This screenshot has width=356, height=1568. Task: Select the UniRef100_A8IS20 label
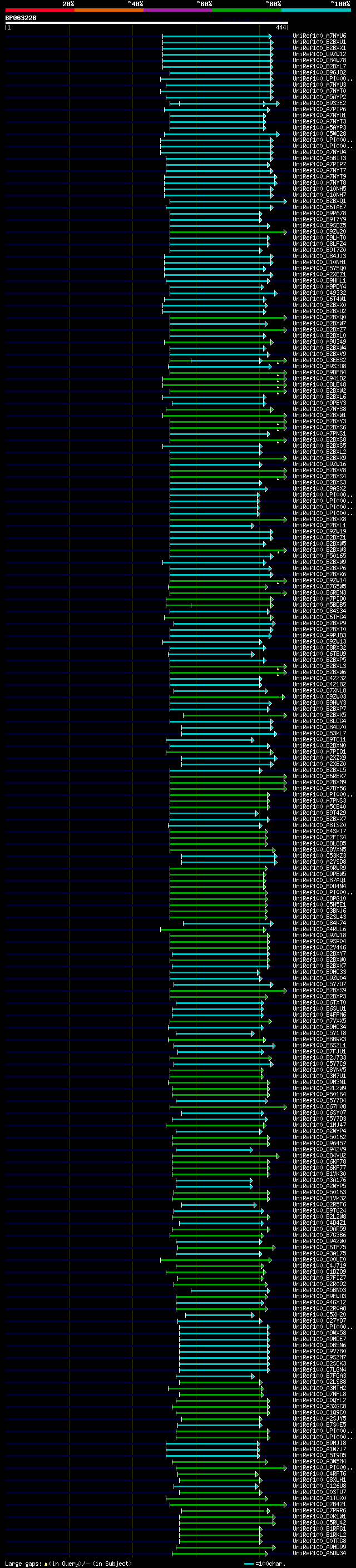tap(319, 825)
